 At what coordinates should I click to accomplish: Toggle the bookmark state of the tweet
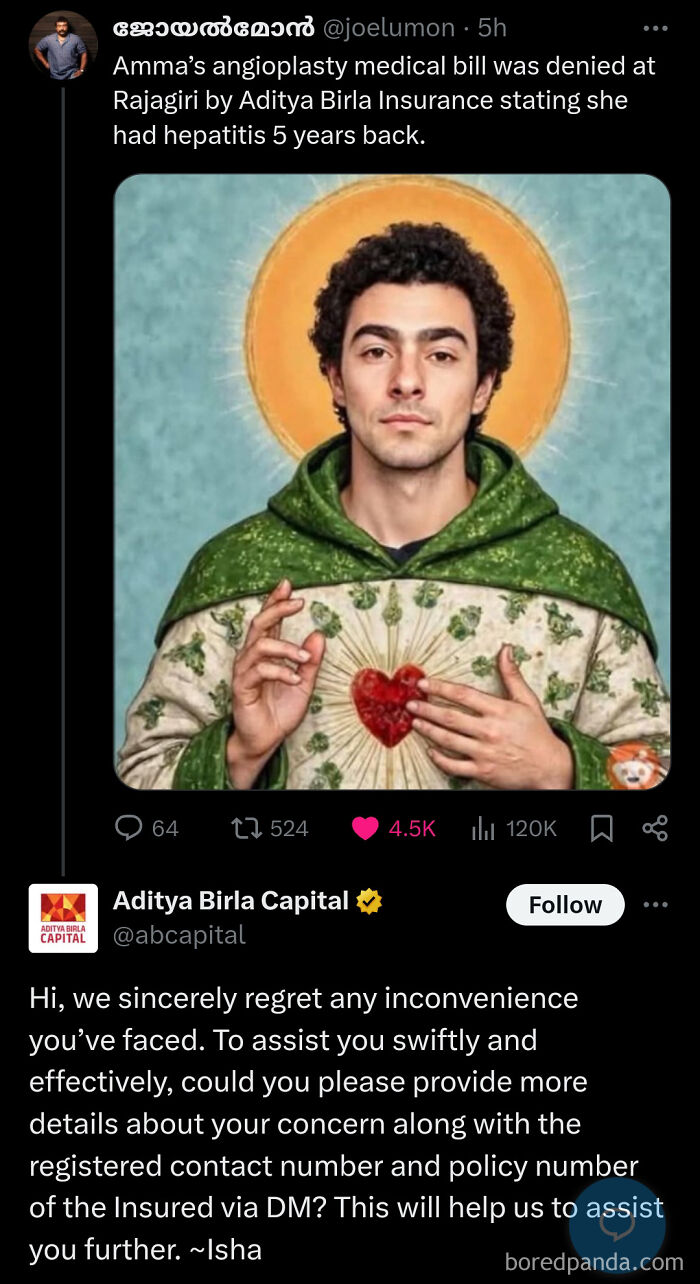[601, 828]
